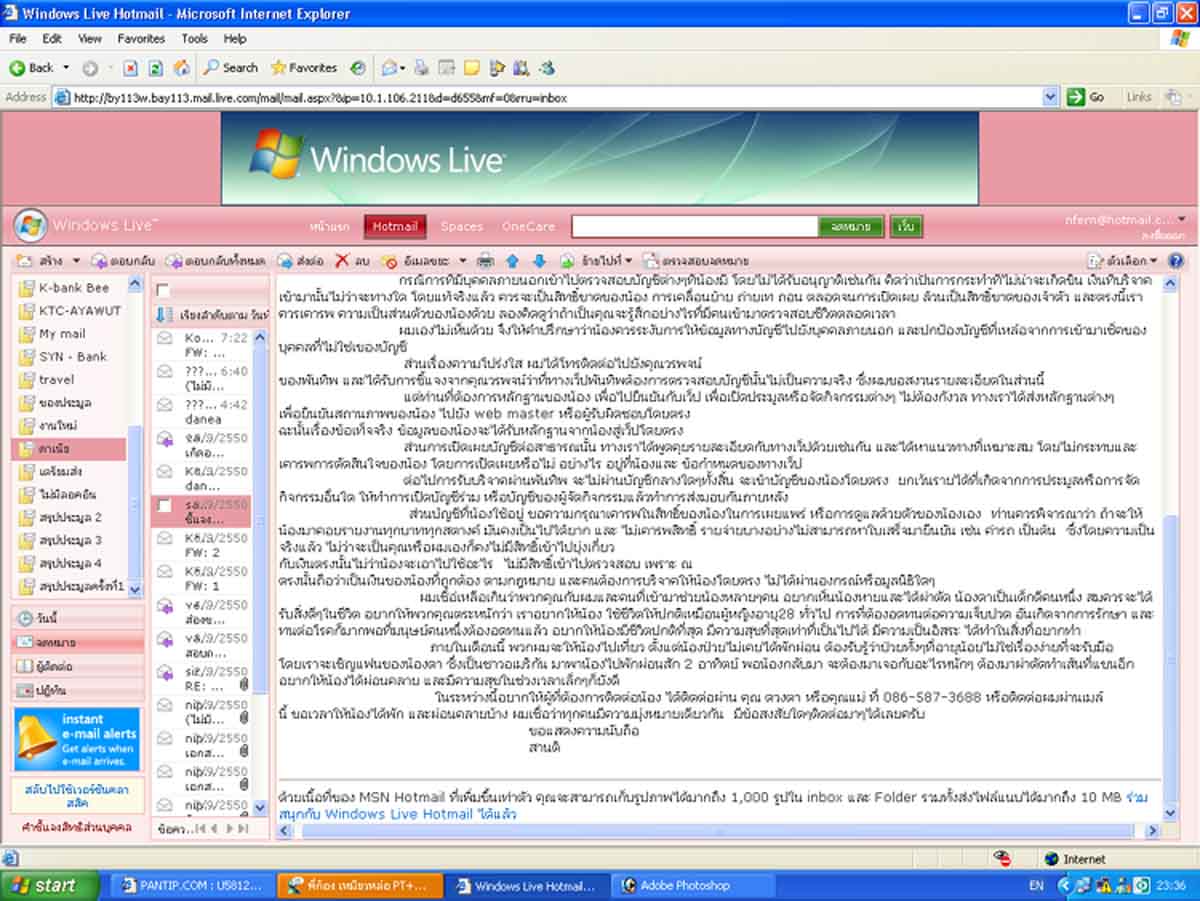1200x901 pixels.
Task: Switch to the Spaces tab
Action: 462,226
